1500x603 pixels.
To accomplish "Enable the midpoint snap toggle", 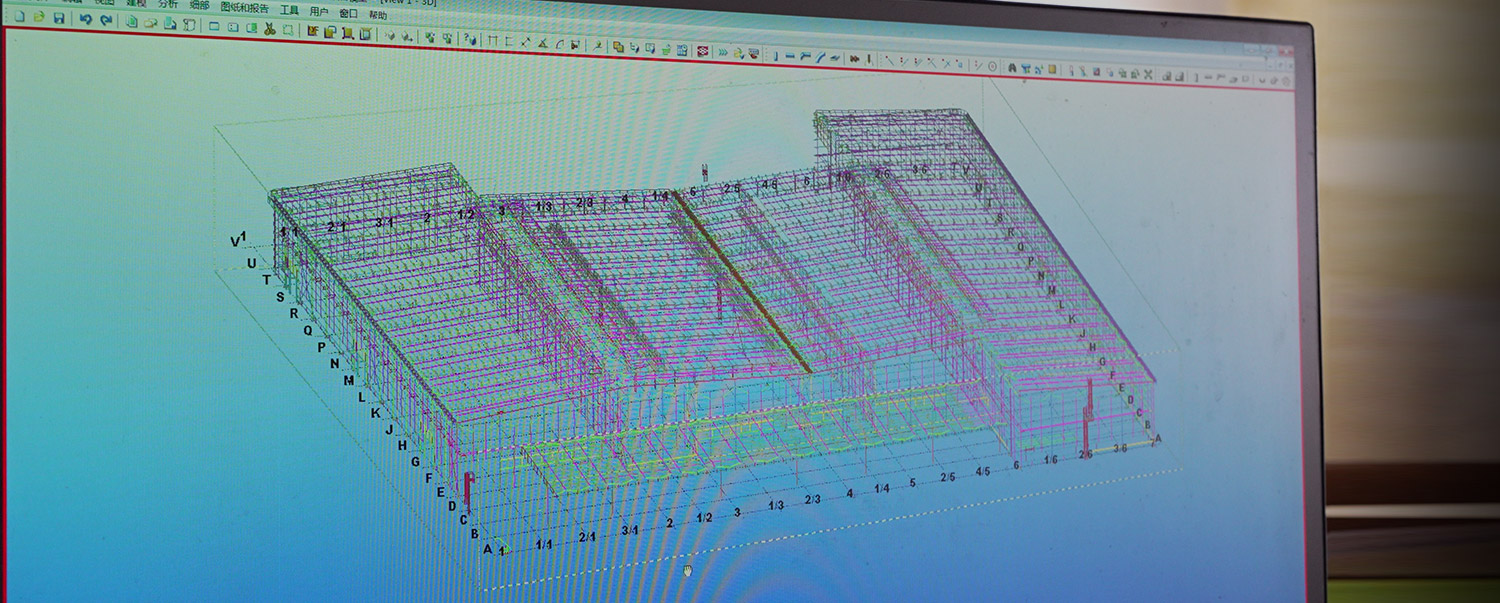I will coord(903,61).
